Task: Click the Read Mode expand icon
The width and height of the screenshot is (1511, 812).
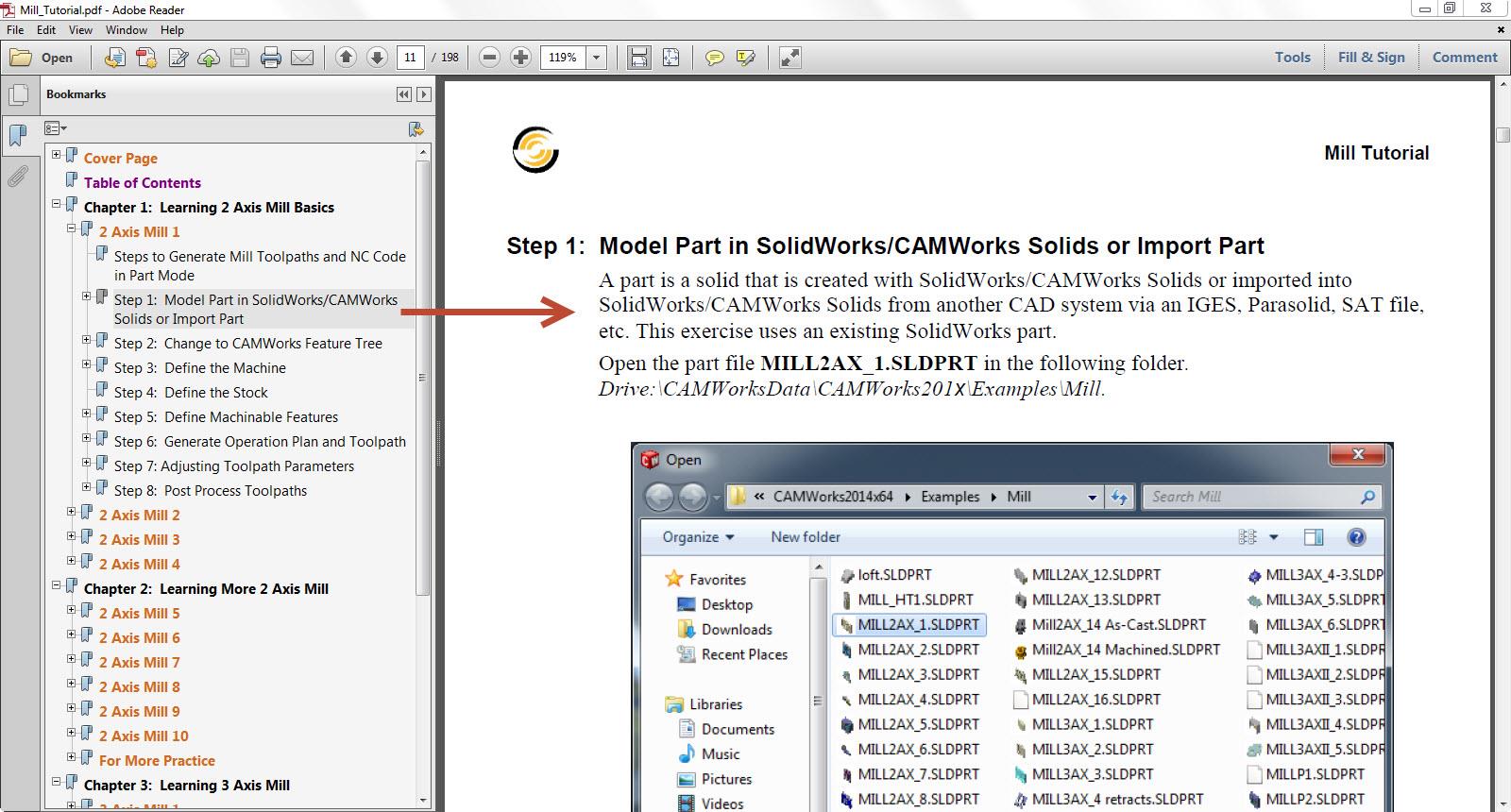Action: (790, 58)
